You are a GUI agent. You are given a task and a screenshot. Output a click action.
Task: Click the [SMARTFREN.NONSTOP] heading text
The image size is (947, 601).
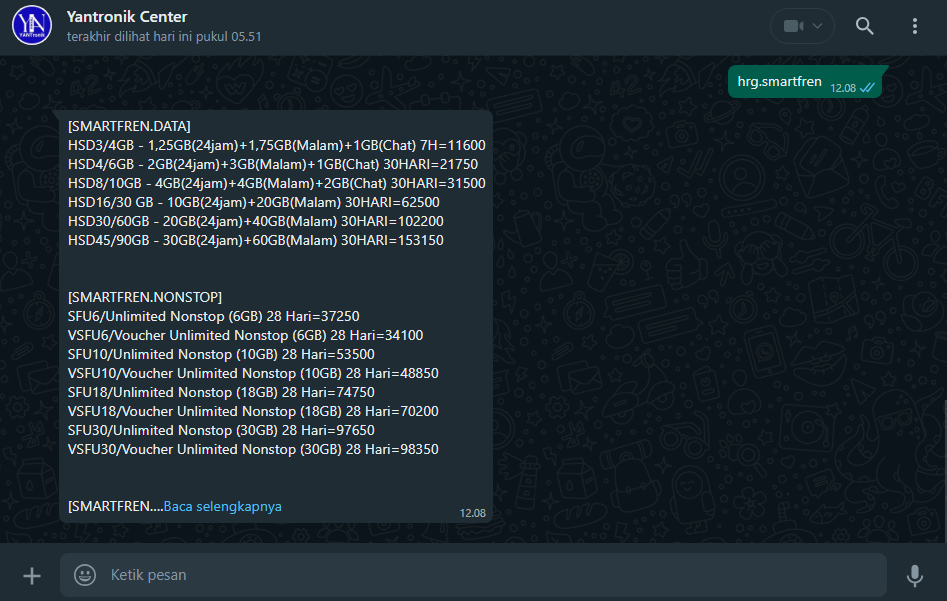click(145, 297)
